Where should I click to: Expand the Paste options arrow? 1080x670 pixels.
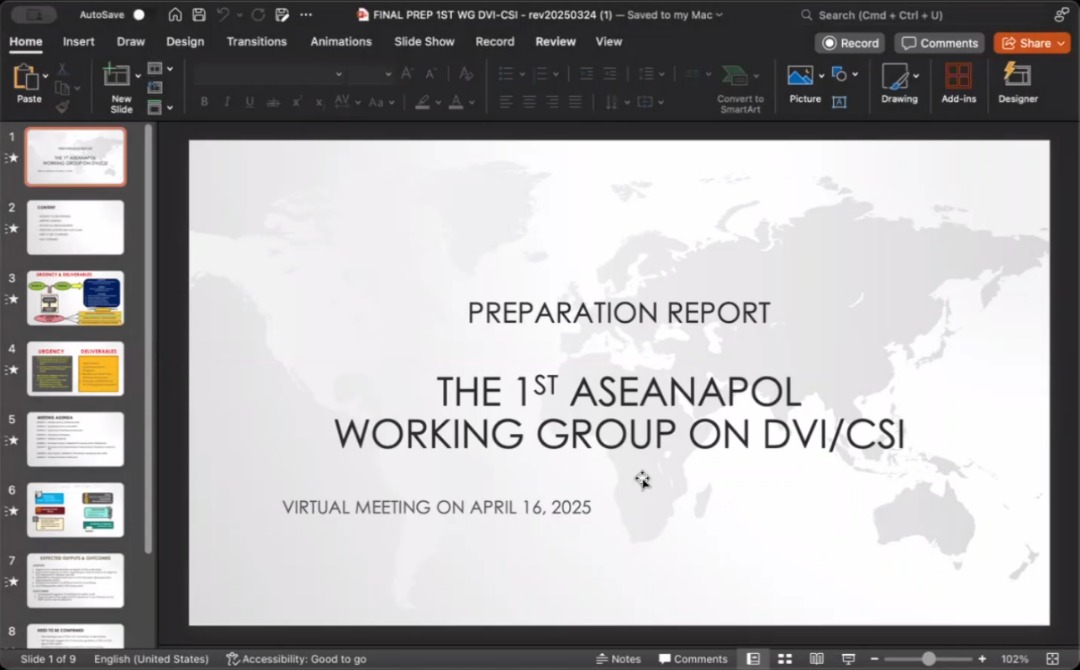point(45,76)
